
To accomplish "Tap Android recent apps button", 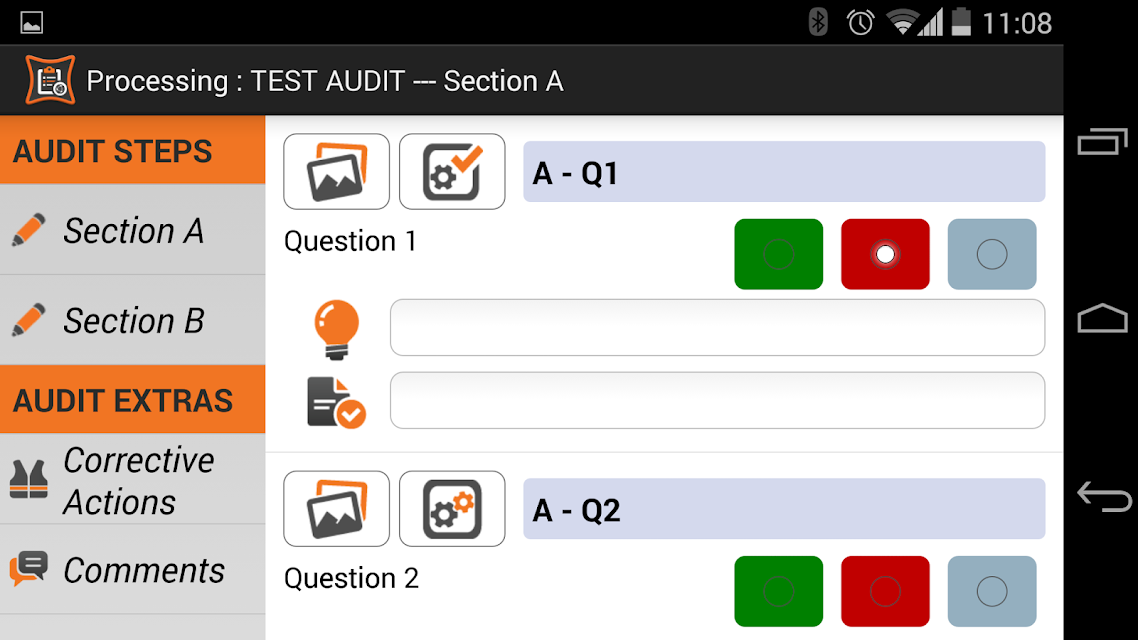I will 1102,141.
